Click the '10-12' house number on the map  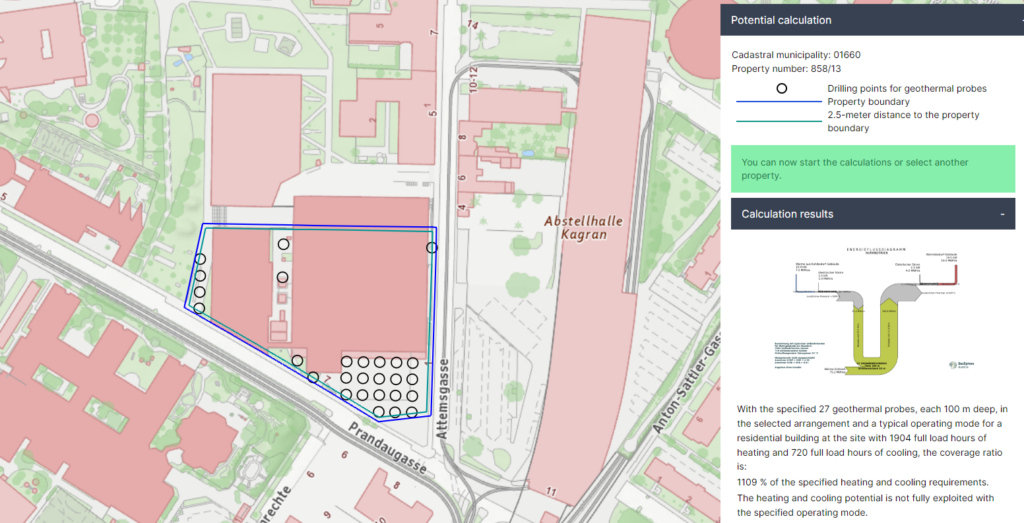click(473, 78)
